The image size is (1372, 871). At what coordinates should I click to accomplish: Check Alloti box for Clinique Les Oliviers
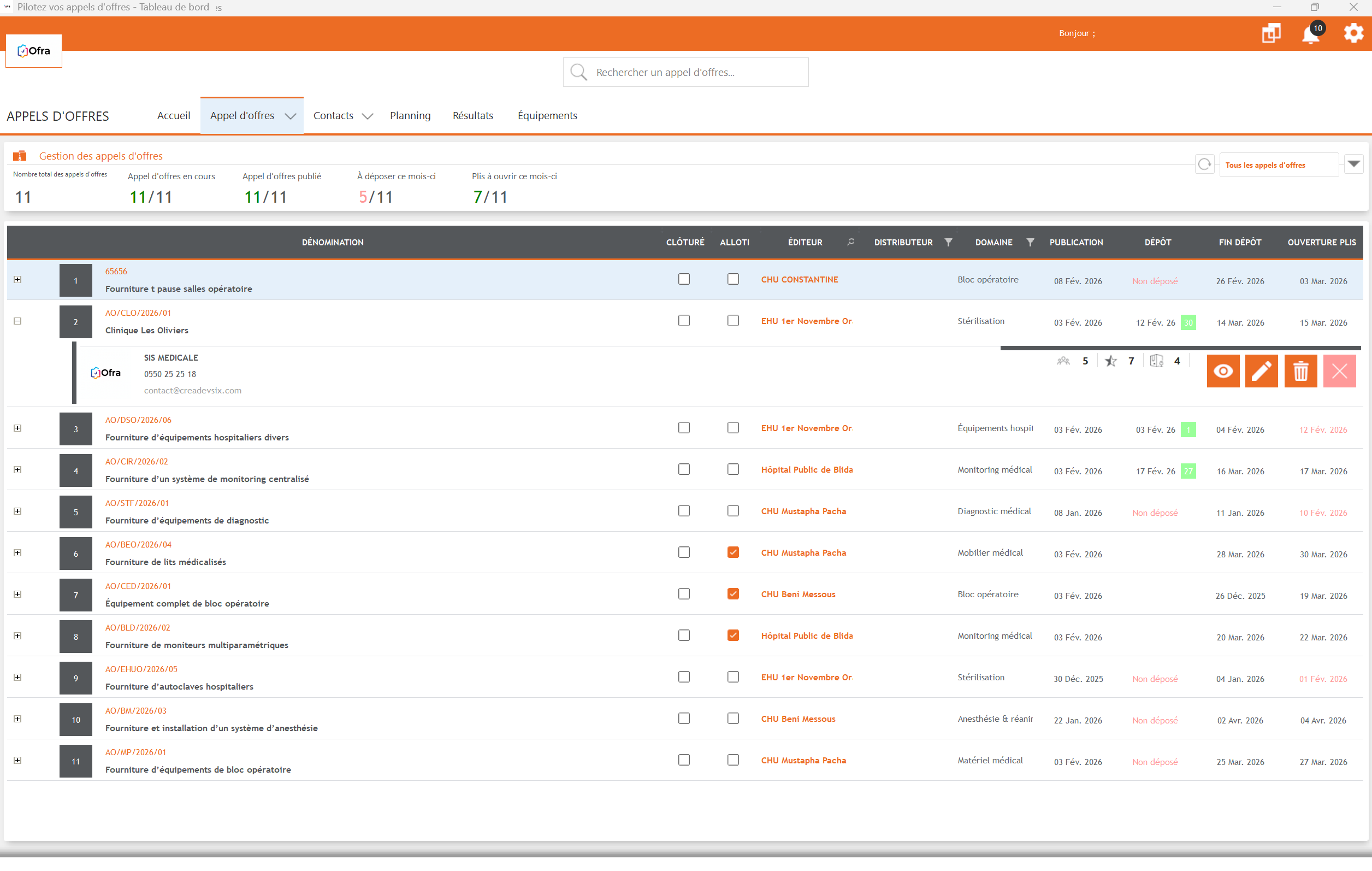733,321
